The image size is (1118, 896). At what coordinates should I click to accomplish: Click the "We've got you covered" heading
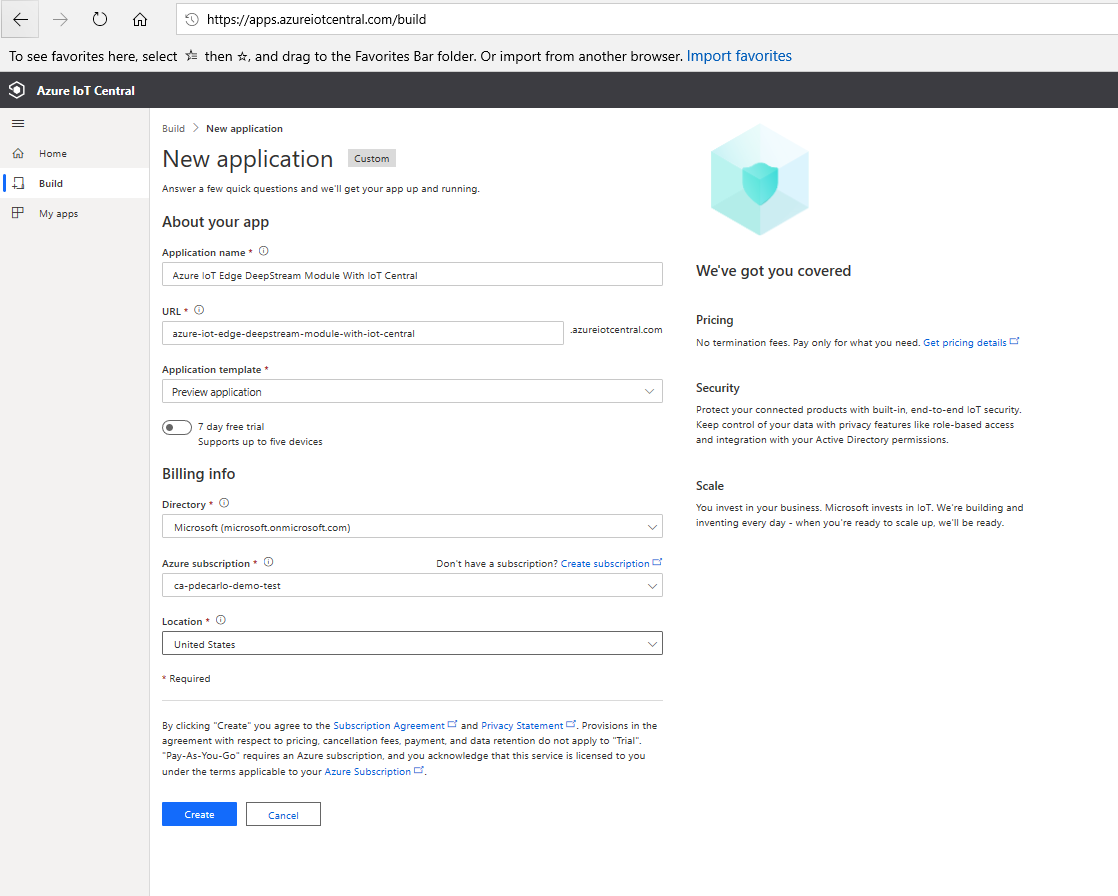pos(774,271)
